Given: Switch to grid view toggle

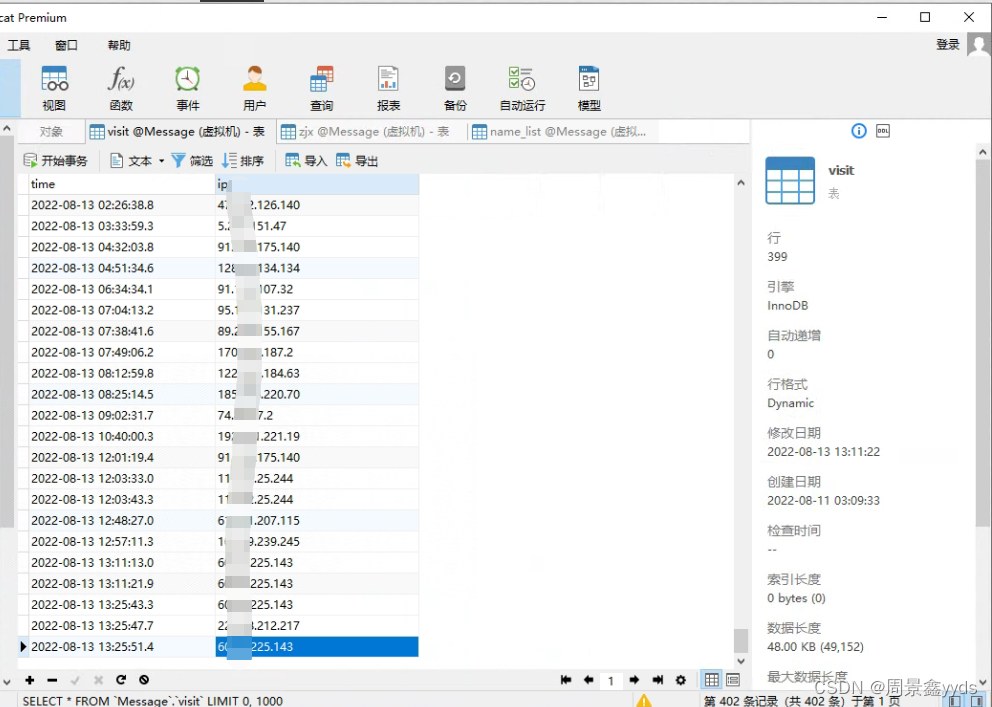Looking at the screenshot, I should 712,680.
